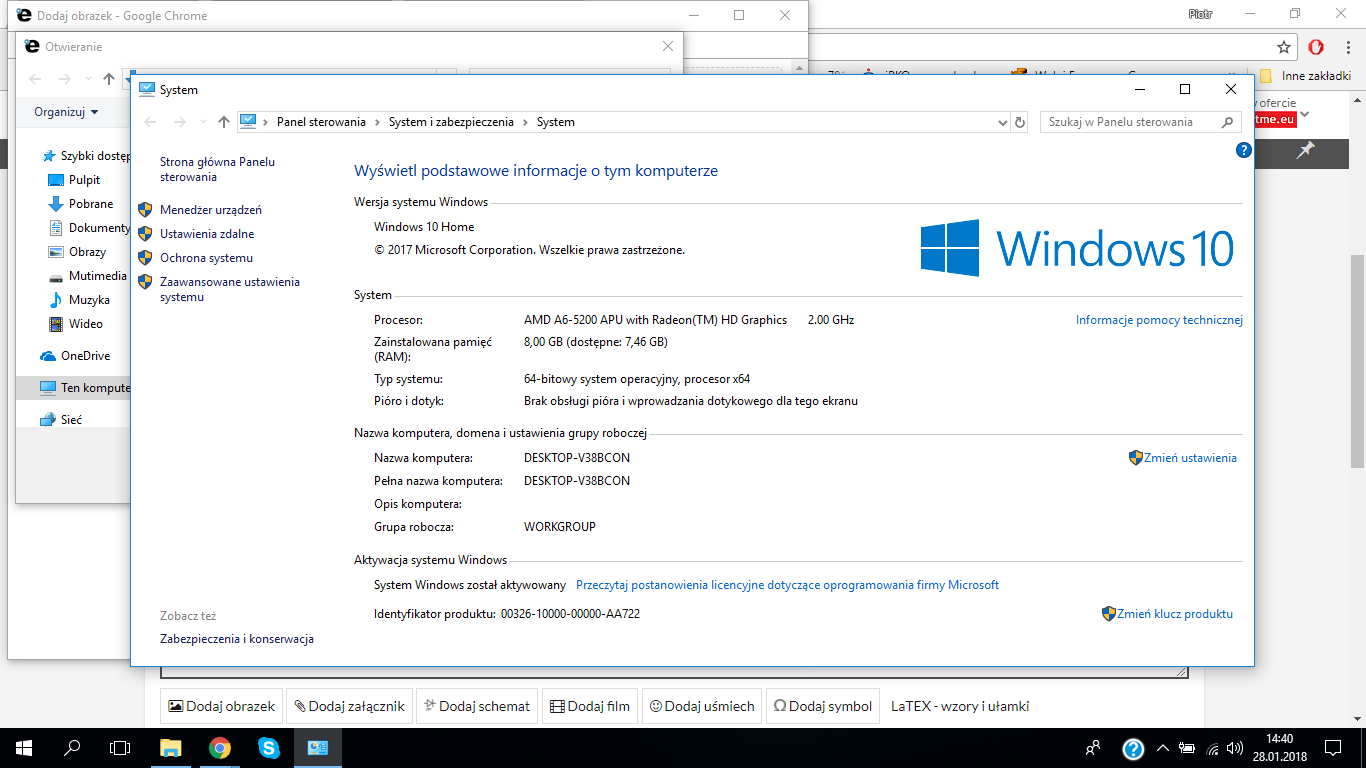1366x768 pixels.
Task: Refresh the System window address bar
Action: coord(1020,122)
